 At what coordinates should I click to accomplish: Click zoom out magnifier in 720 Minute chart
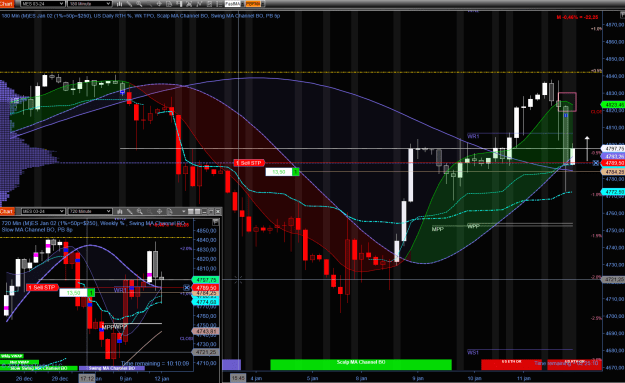coord(149,211)
